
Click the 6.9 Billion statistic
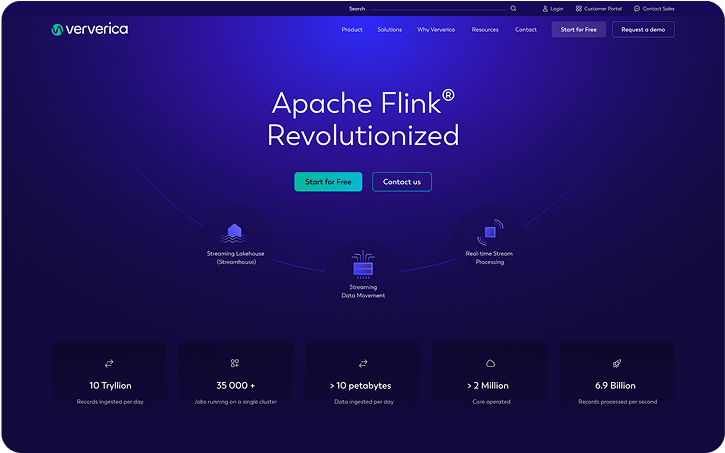(x=615, y=386)
